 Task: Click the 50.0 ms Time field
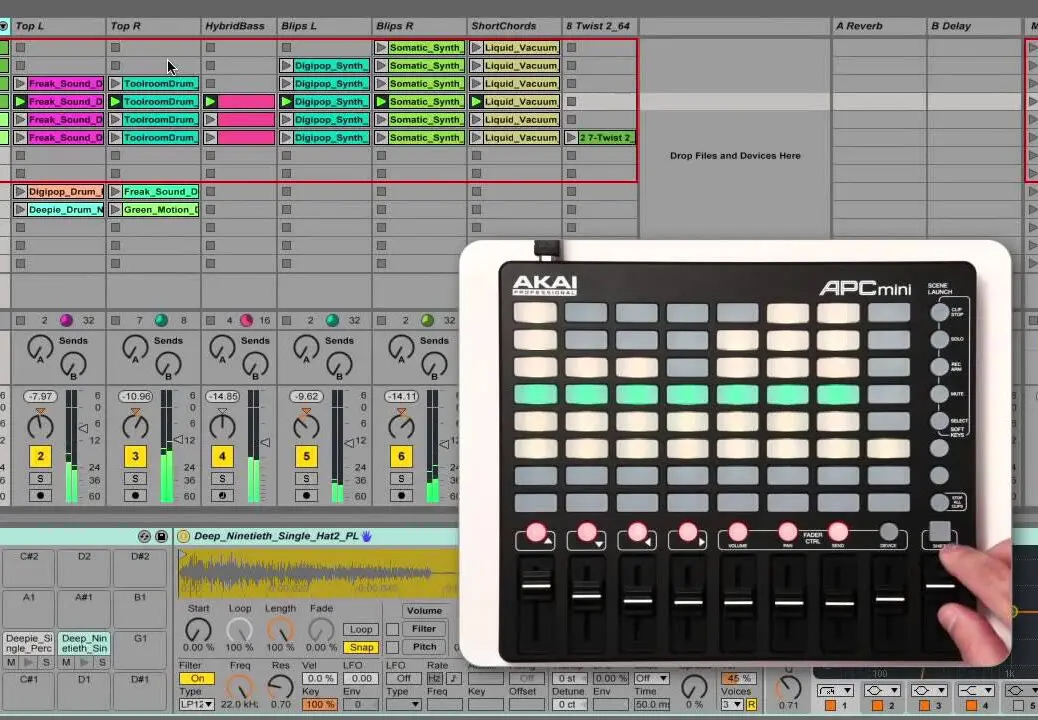click(x=651, y=705)
